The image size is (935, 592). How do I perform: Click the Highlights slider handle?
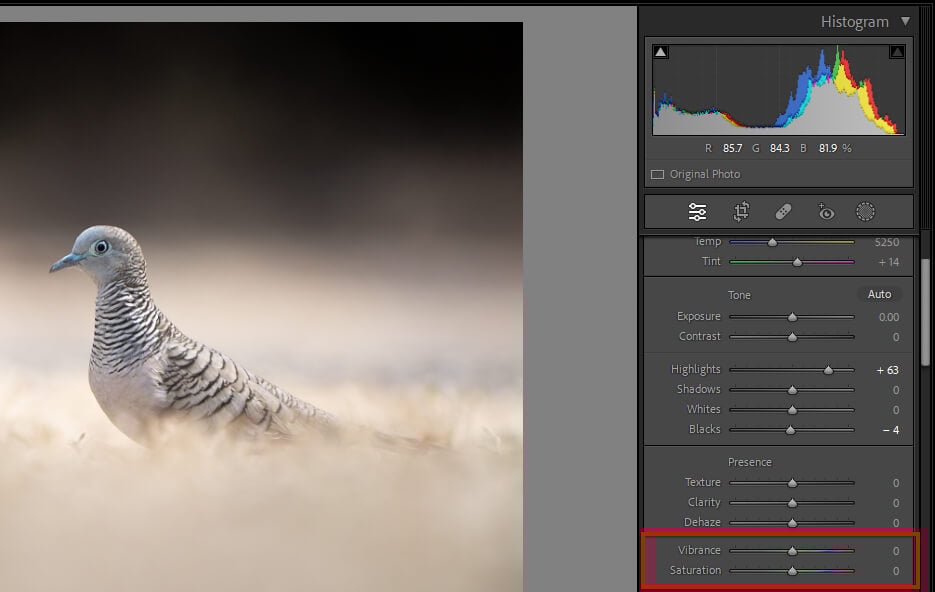[x=828, y=370]
